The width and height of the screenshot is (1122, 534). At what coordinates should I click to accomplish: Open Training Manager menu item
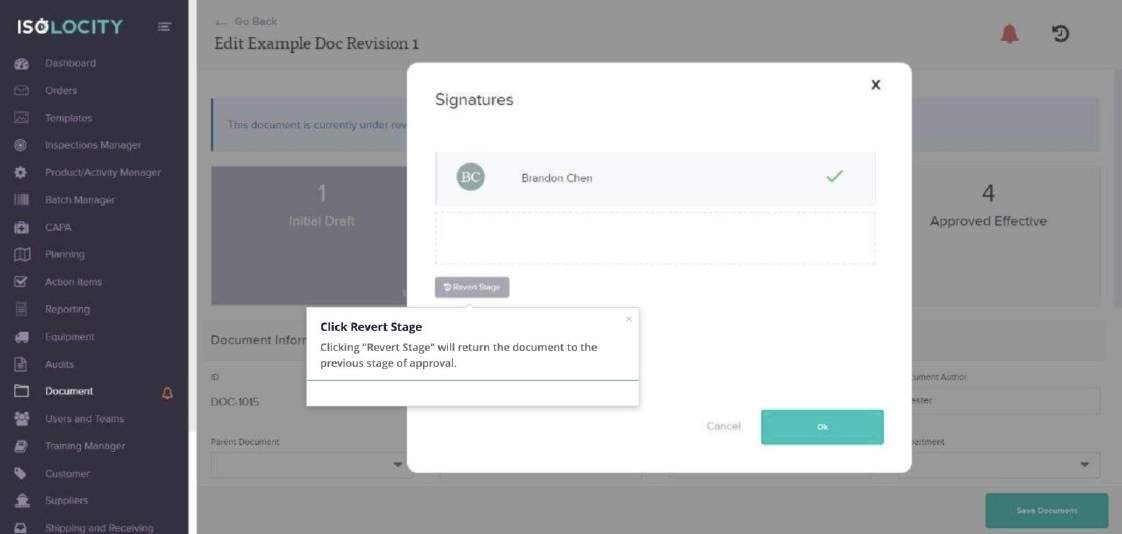point(84,446)
